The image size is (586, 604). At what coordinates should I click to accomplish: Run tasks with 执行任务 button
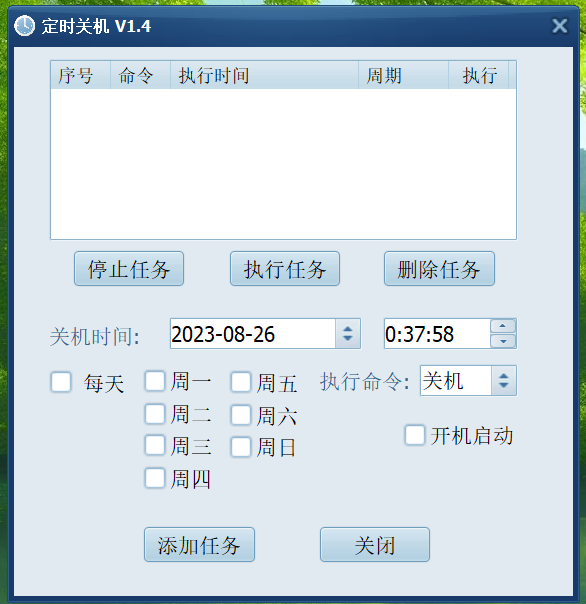coord(285,269)
